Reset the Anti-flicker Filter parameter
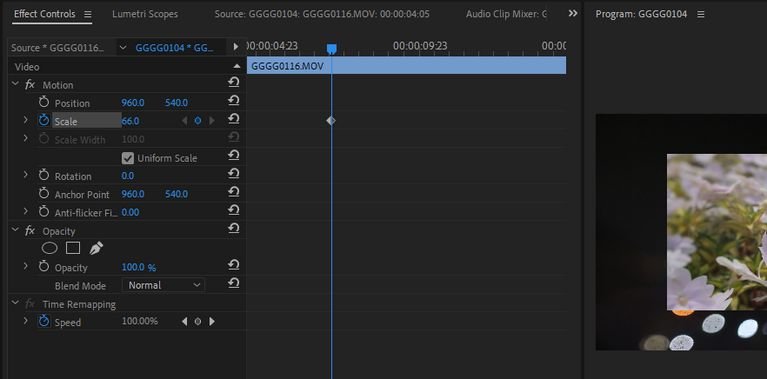The height and width of the screenshot is (379, 767). pos(234,210)
